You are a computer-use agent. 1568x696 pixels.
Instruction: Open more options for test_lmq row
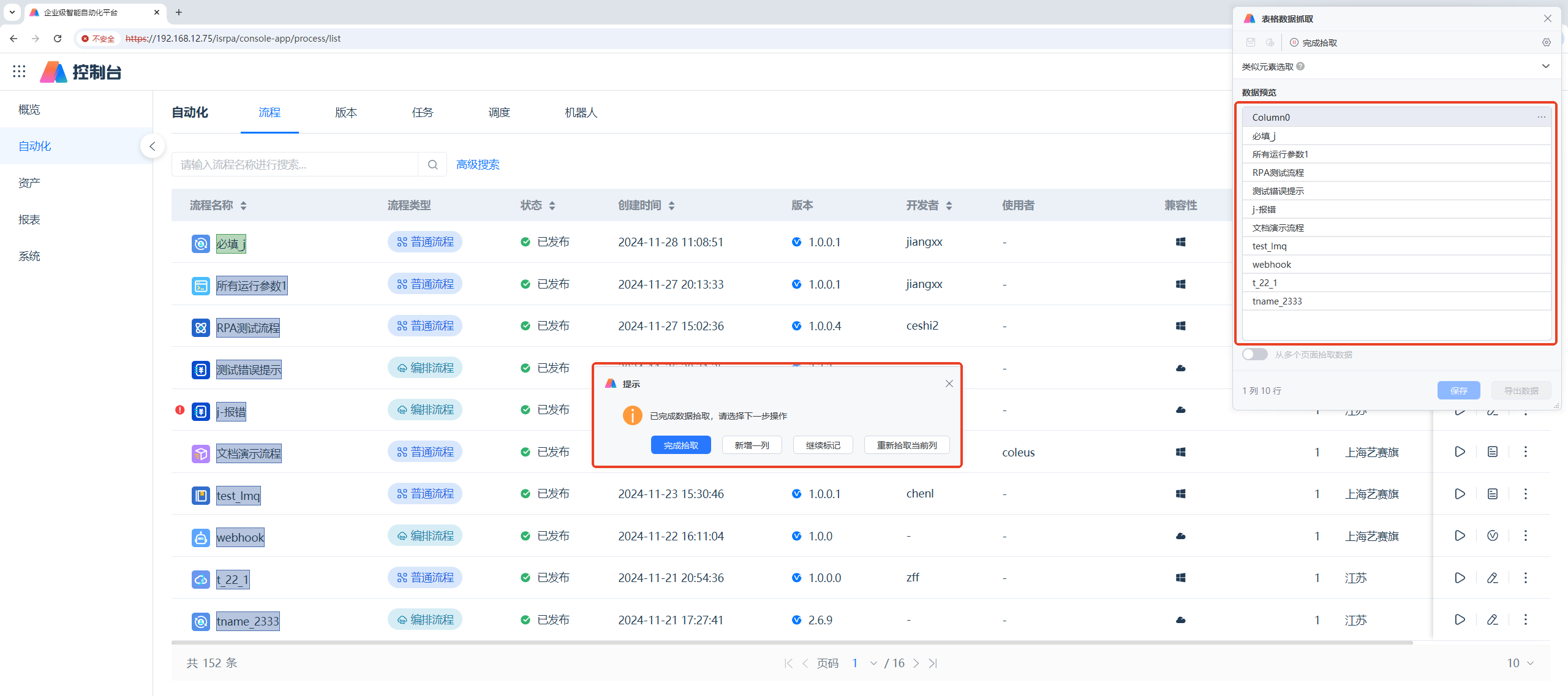(1526, 494)
